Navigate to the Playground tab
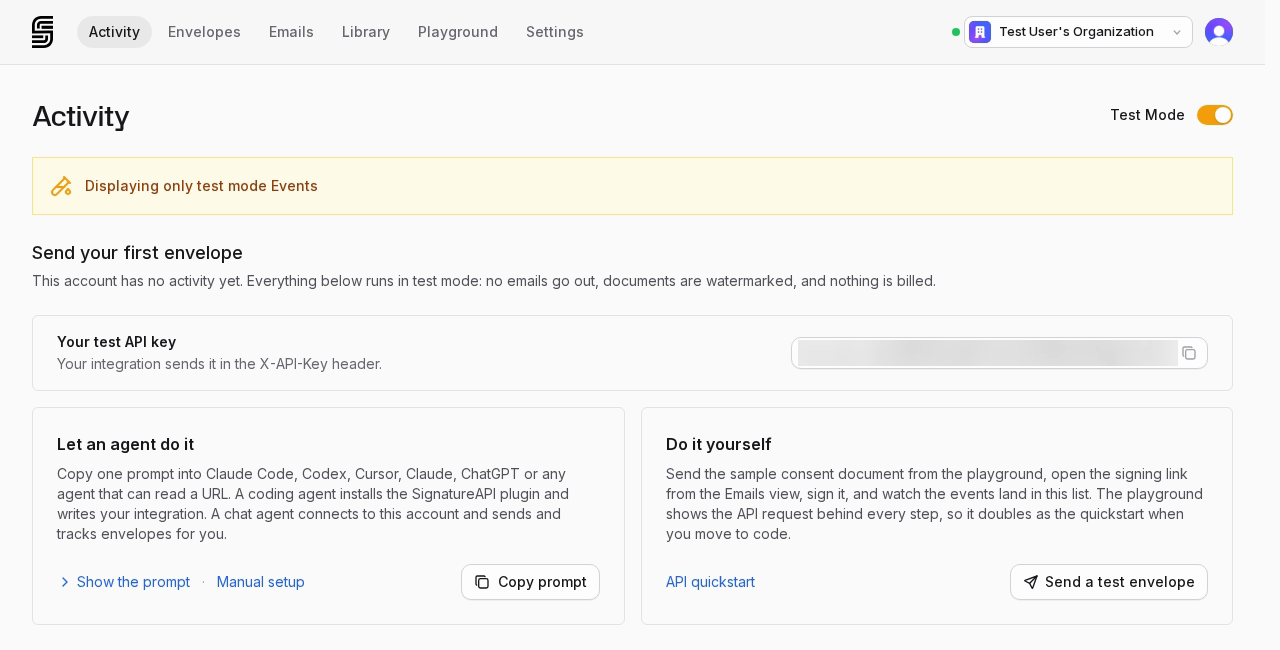Screen dimensions: 1280x650 pyautogui.click(x=458, y=32)
